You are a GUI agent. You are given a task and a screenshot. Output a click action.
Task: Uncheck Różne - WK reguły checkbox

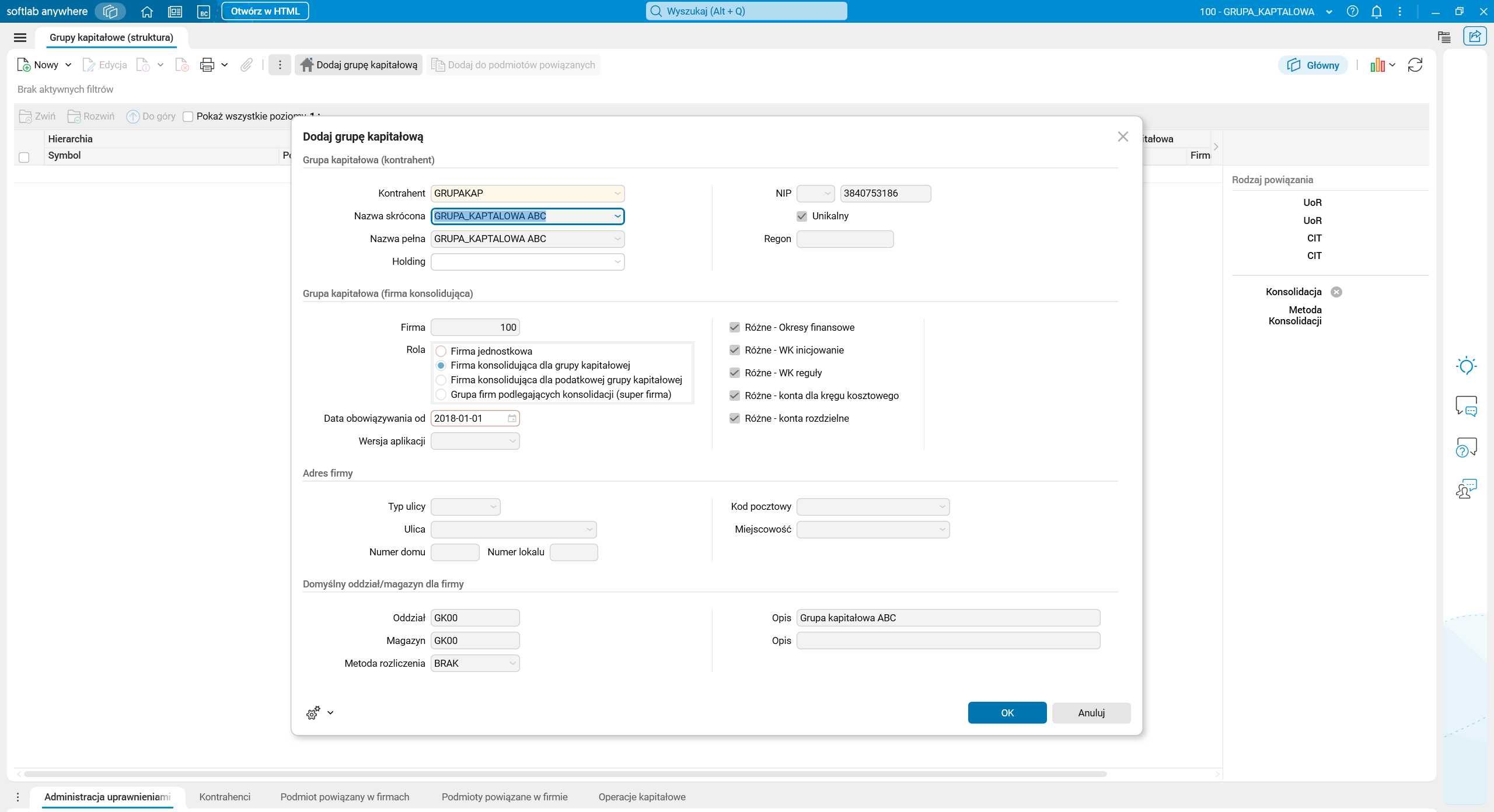point(735,373)
